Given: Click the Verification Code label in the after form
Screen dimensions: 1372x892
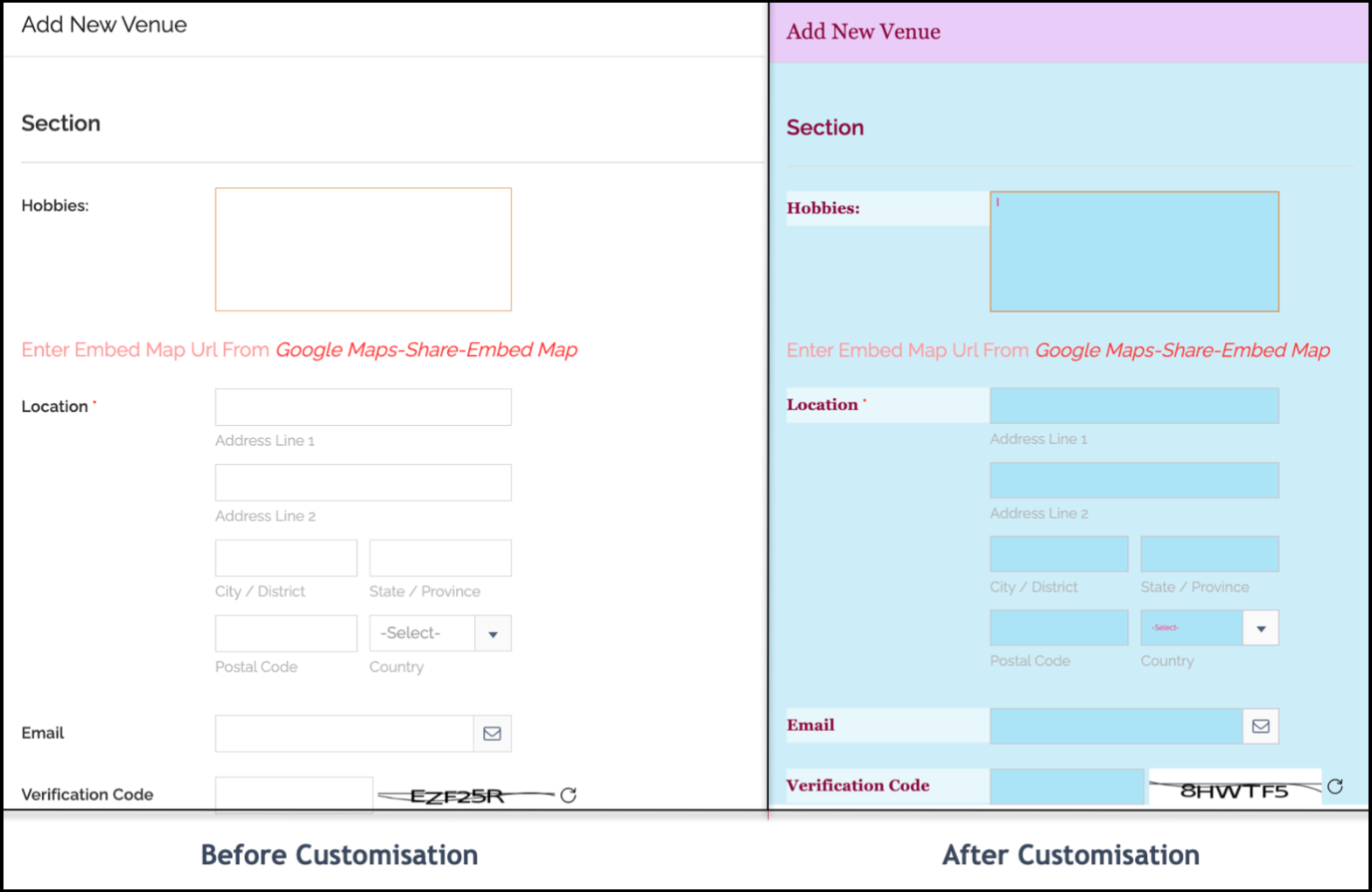Looking at the screenshot, I should (858, 785).
